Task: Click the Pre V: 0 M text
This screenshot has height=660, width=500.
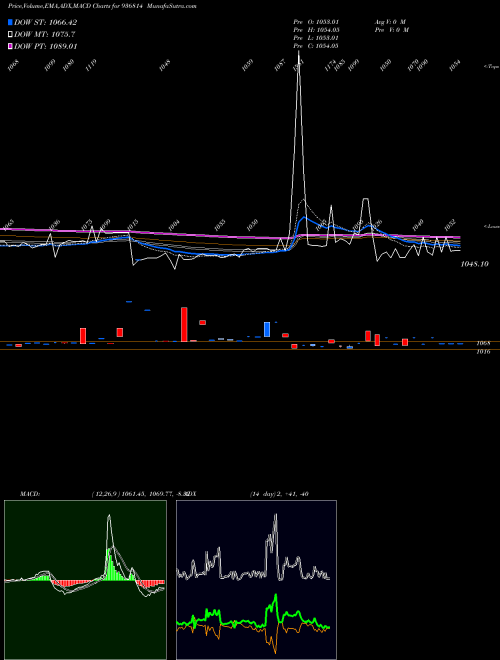Action: [392, 30]
